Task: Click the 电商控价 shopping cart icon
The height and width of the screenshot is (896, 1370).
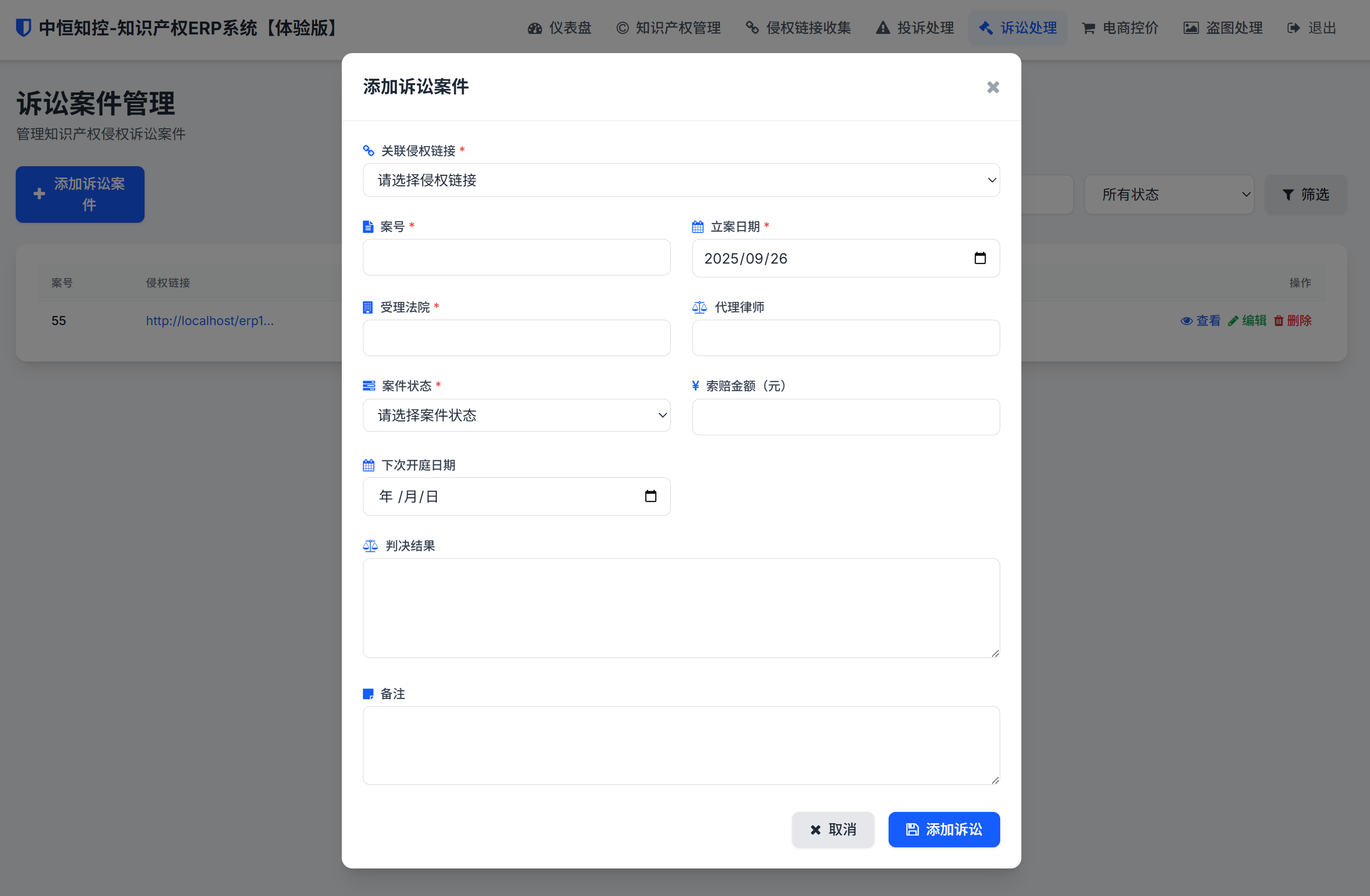Action: pos(1088,28)
